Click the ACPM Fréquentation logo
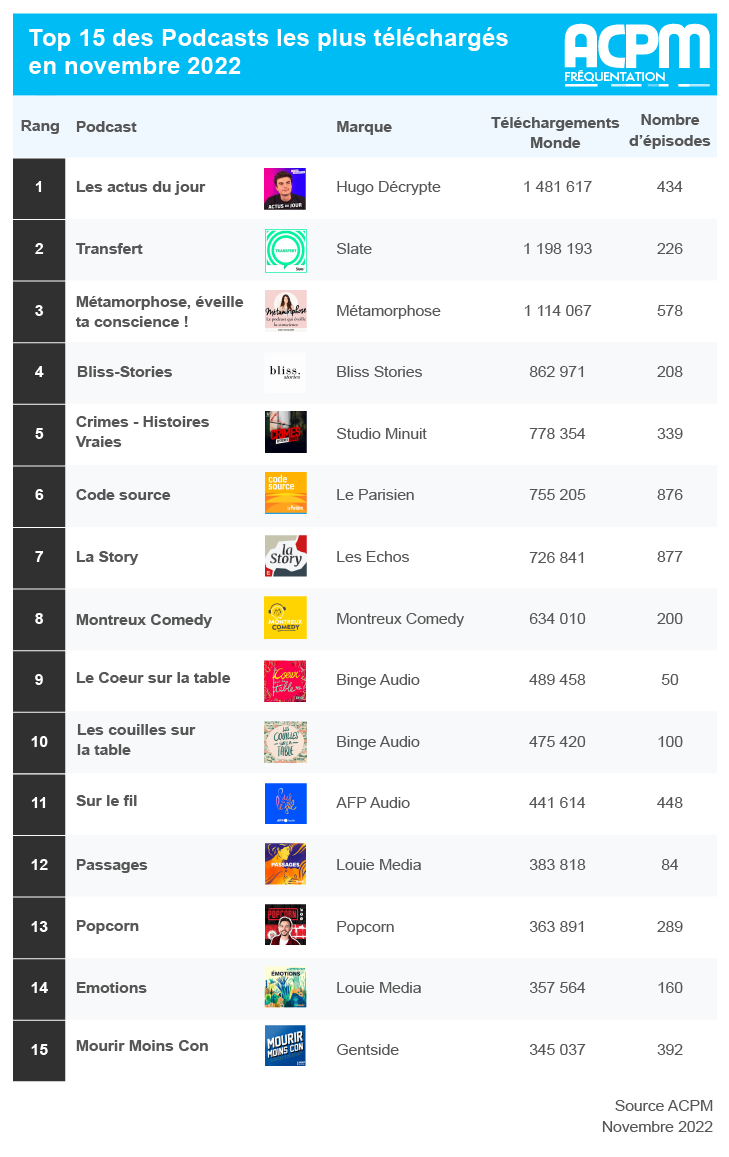Screen dimensions: 729x1157 [x=637, y=55]
